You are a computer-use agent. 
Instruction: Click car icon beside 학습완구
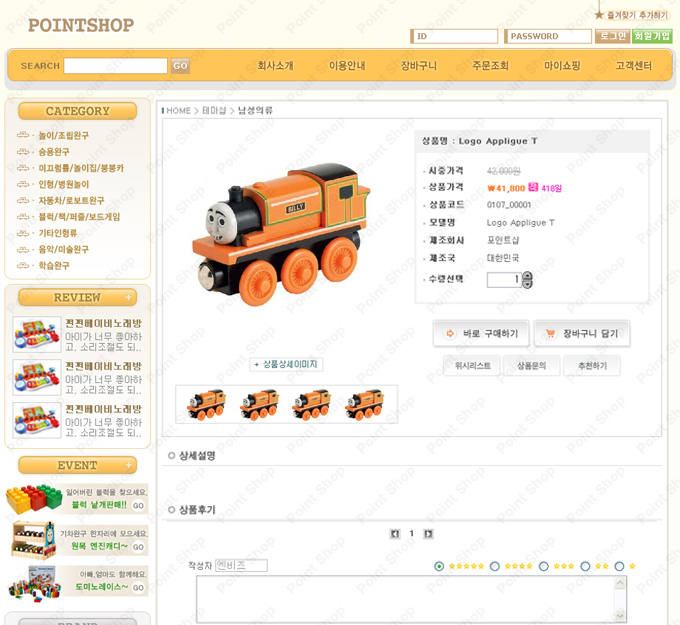(x=23, y=265)
